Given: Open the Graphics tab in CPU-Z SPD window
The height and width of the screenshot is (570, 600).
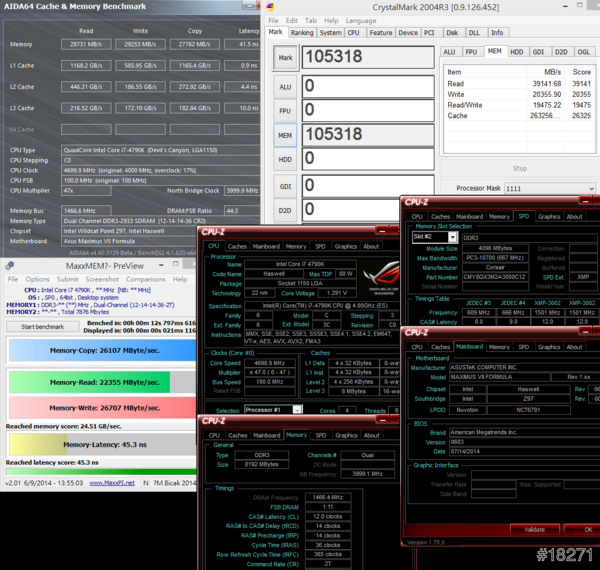Looking at the screenshot, I should coord(549,216).
